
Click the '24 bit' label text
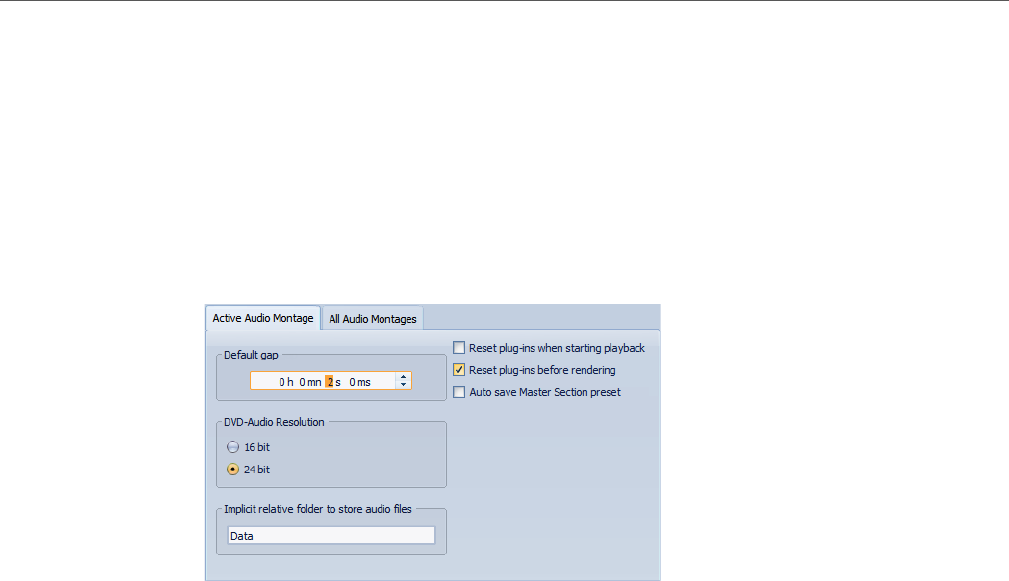click(x=257, y=470)
